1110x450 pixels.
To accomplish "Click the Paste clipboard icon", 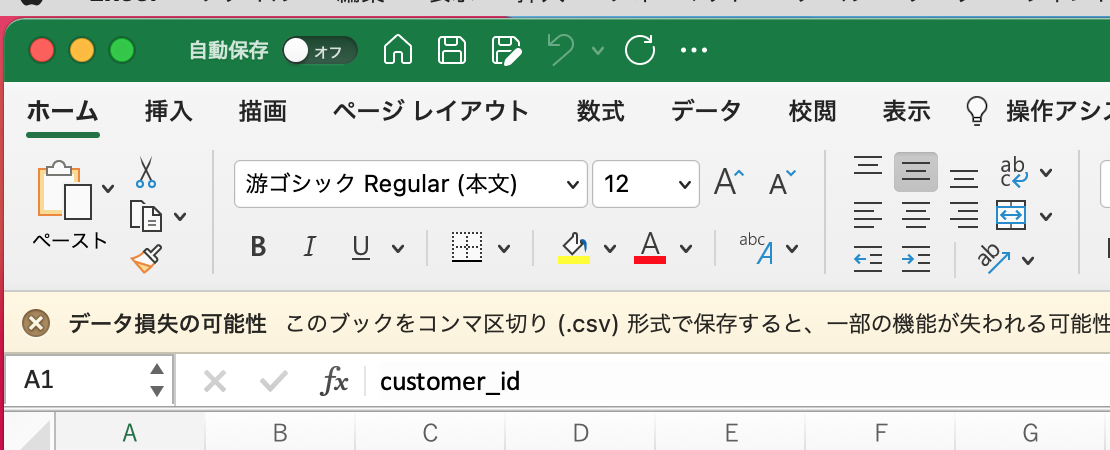I will (65, 190).
